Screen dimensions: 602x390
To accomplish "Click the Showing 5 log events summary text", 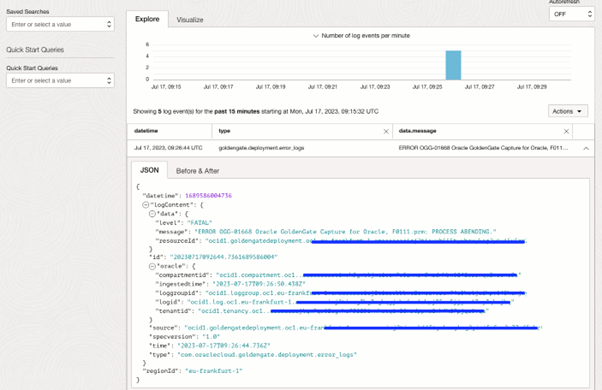I will pos(256,111).
